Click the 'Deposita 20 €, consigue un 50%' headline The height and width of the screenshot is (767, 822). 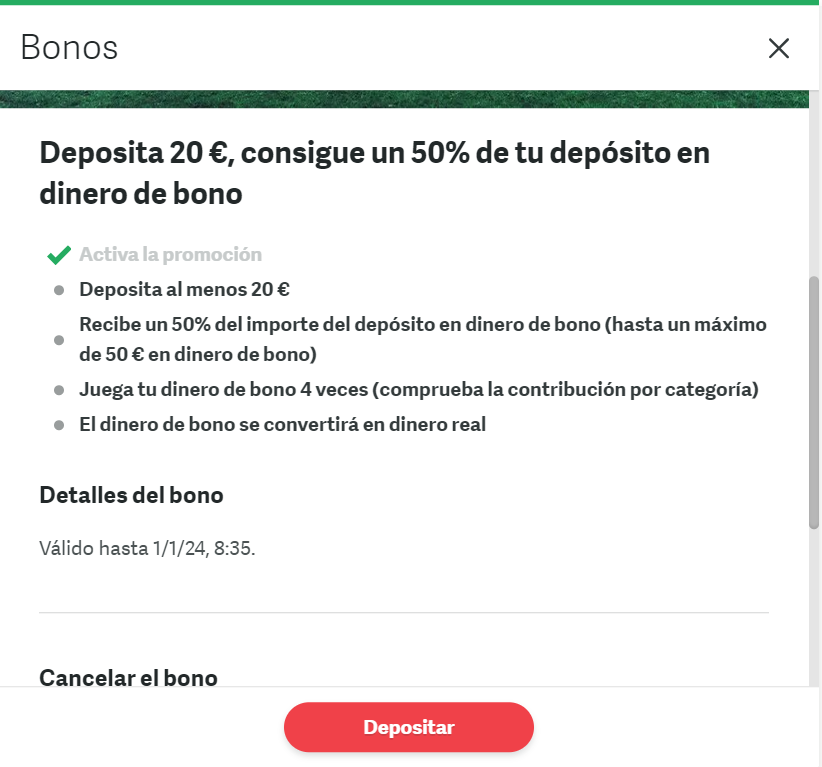coord(374,173)
